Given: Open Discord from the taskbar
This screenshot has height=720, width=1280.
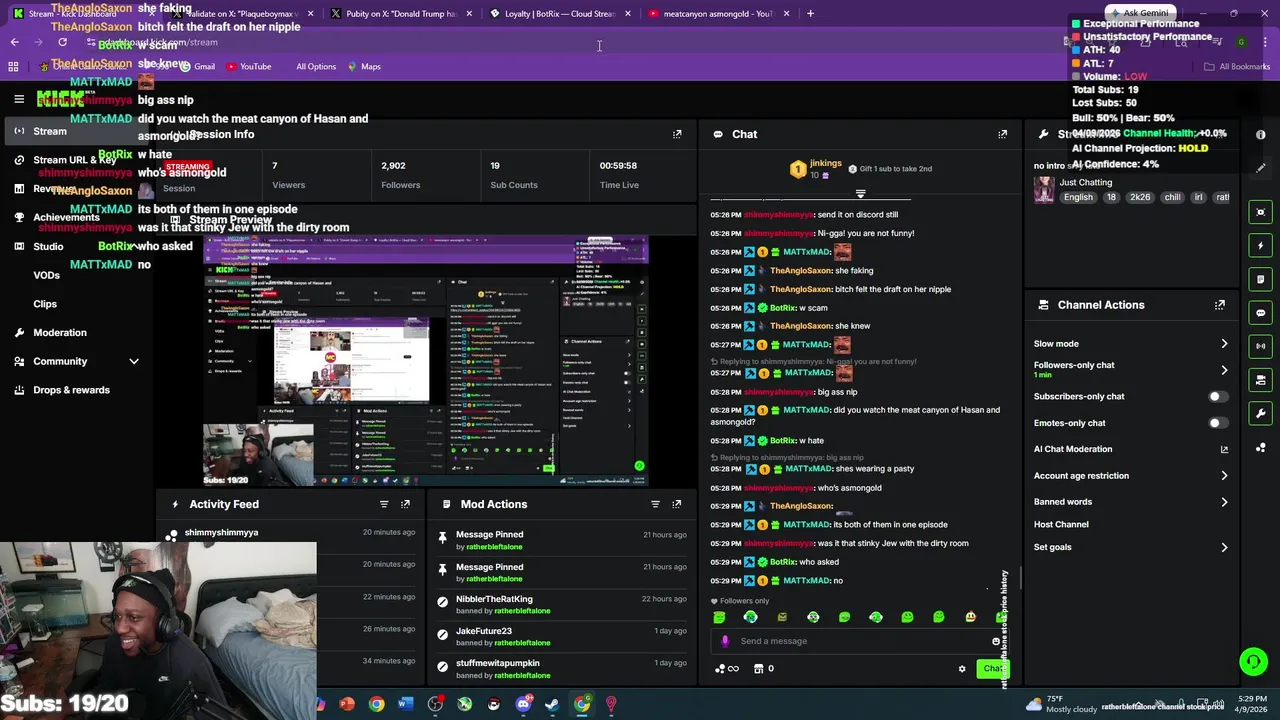Looking at the screenshot, I should [x=523, y=704].
